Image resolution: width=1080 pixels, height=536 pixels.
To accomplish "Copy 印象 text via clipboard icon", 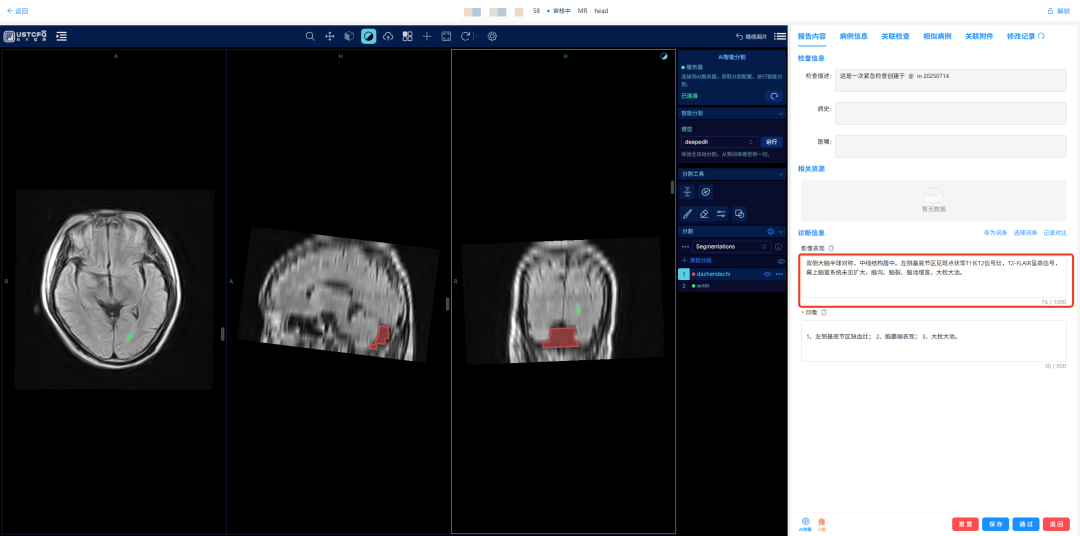I will 824,312.
